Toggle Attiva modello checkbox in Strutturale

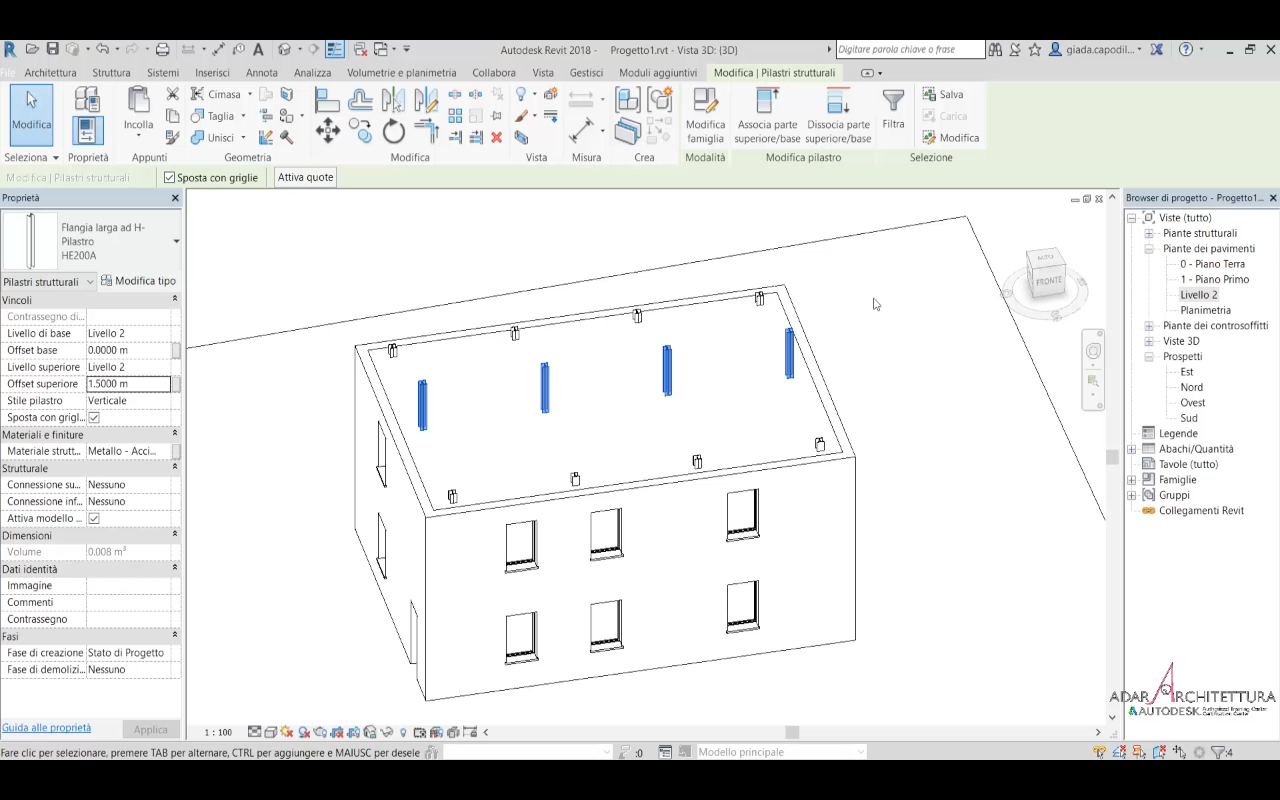tap(94, 519)
